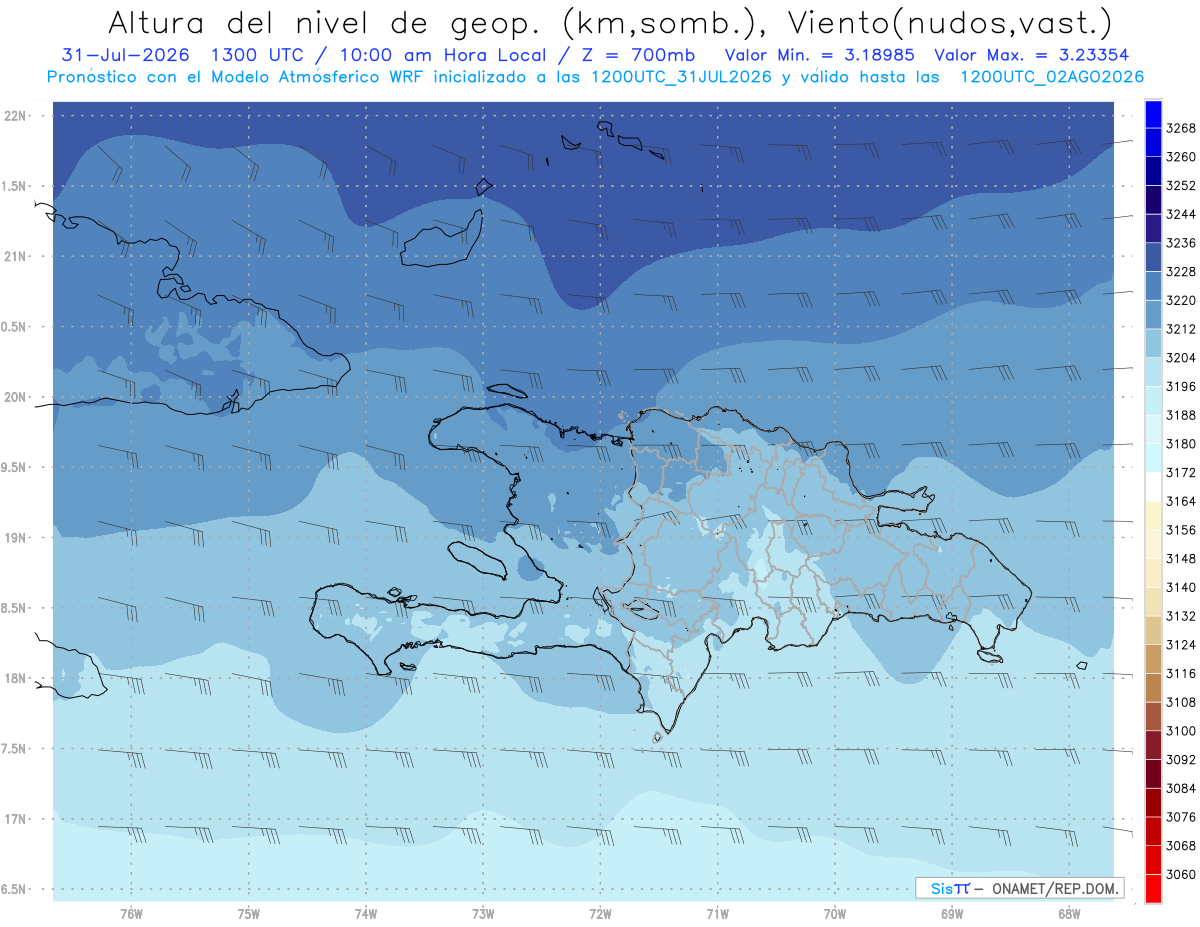Click the '20N' latitude label
The image size is (1200, 927).
pos(17,397)
